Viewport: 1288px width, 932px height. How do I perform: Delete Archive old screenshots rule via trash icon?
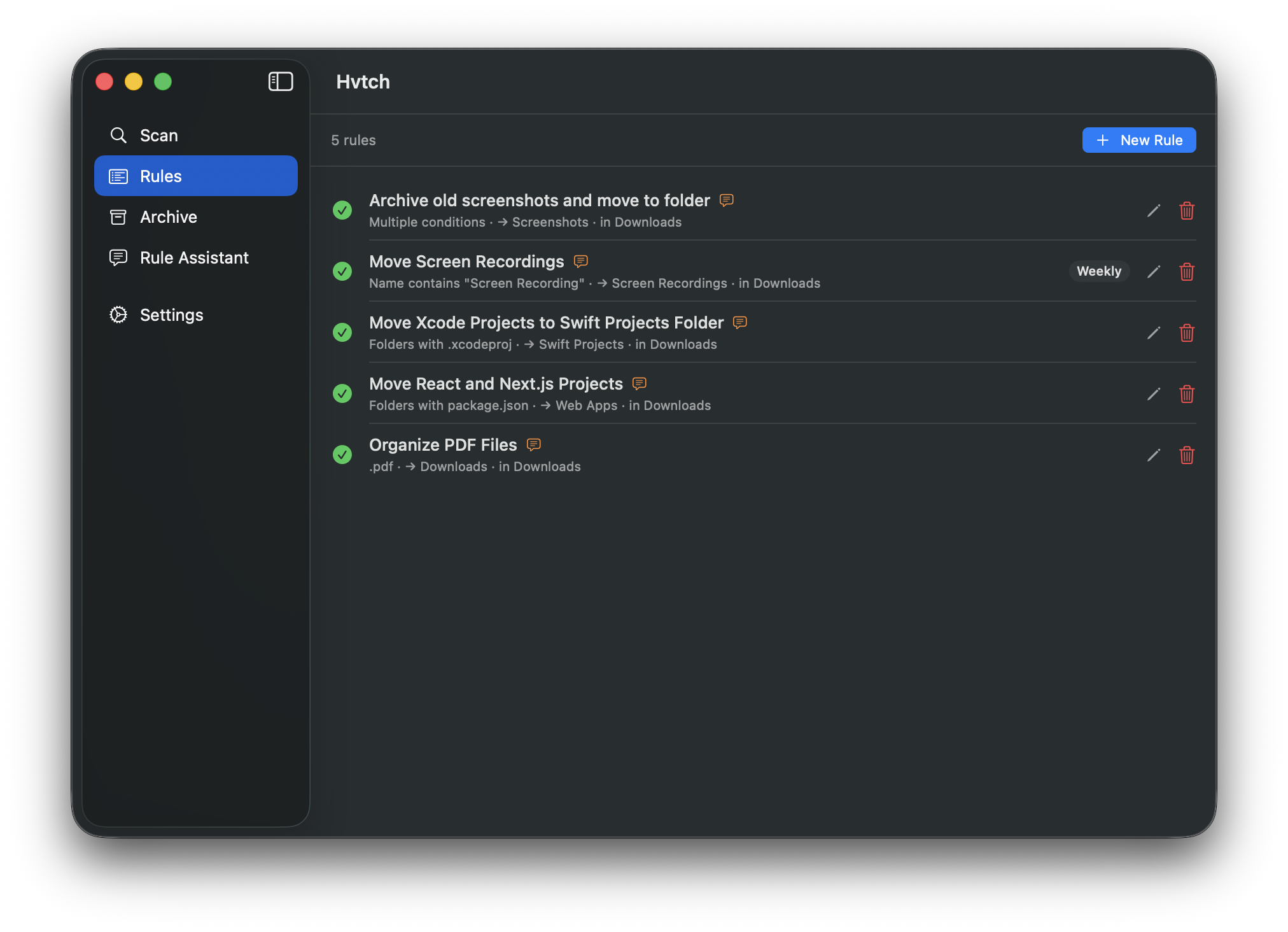(1186, 211)
